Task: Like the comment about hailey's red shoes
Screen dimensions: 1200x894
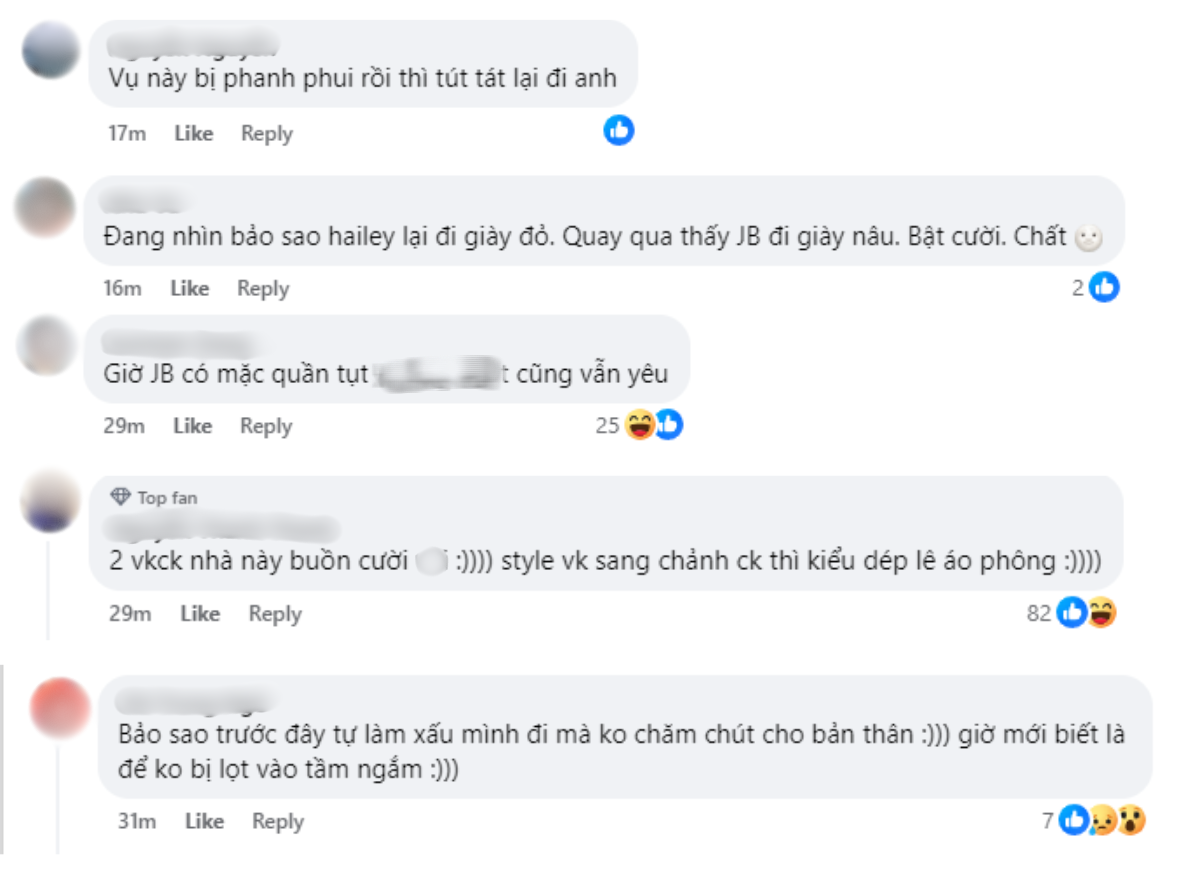Action: pos(190,288)
